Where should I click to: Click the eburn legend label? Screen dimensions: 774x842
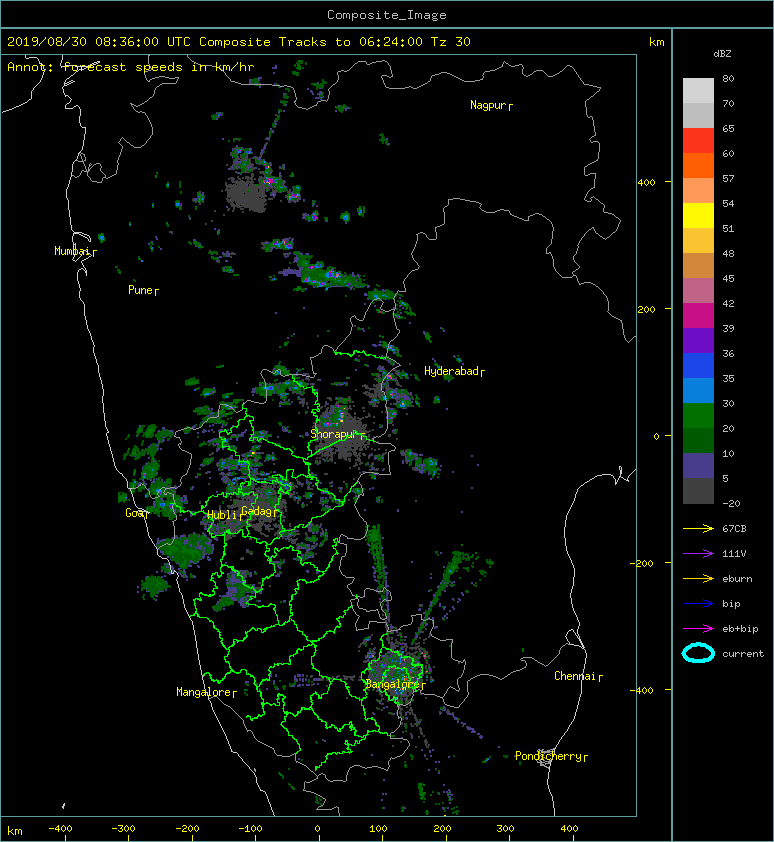click(x=737, y=579)
